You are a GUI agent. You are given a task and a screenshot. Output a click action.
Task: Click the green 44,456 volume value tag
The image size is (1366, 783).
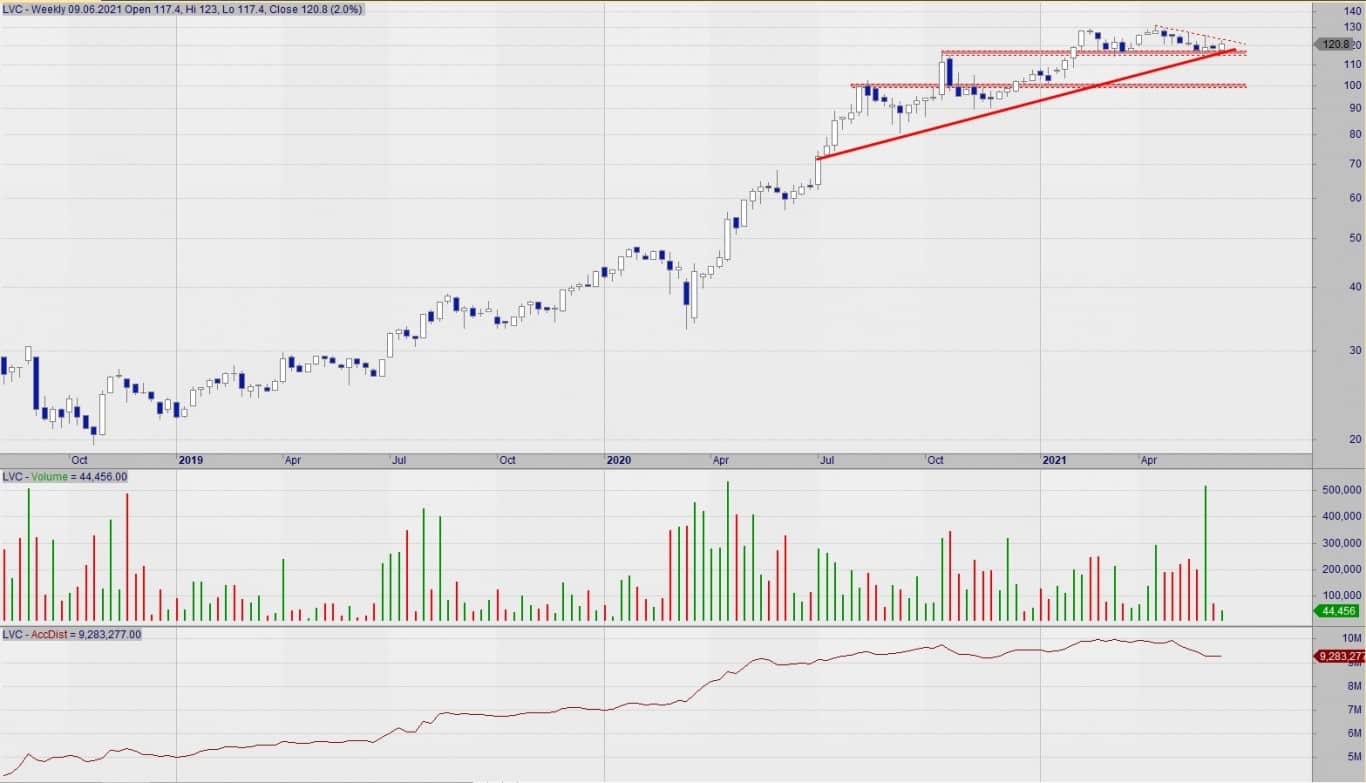click(x=1338, y=610)
